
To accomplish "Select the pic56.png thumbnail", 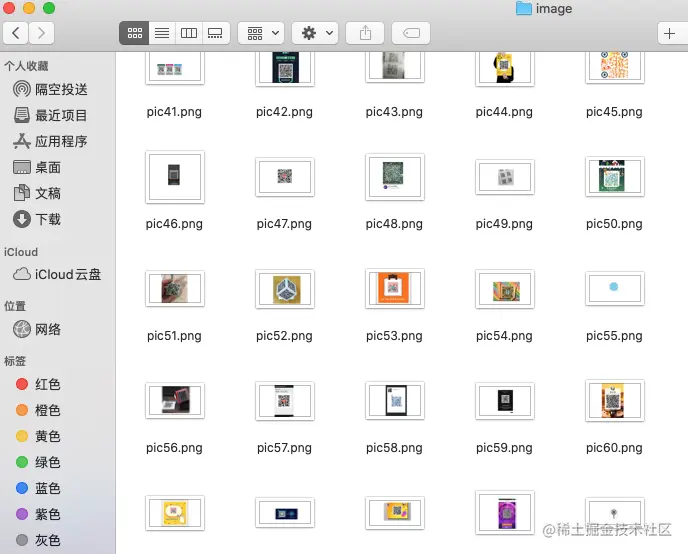I will pos(175,400).
